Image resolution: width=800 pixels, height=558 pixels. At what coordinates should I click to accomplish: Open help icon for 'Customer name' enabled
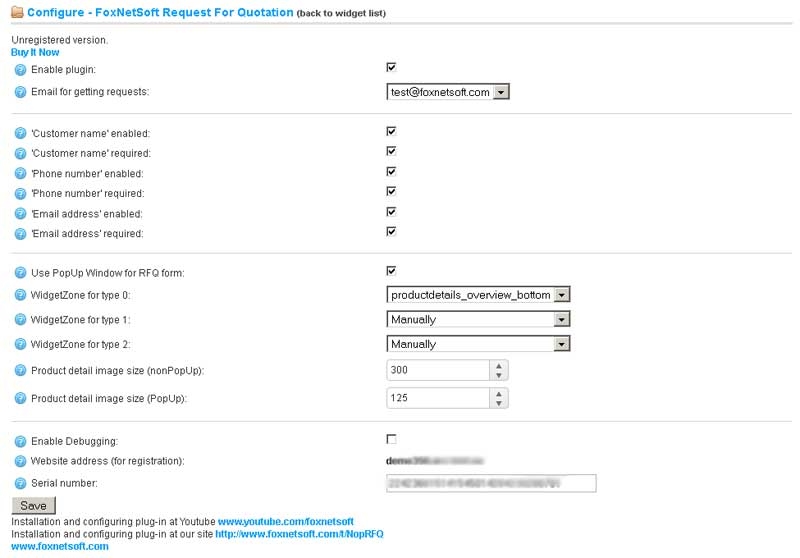[x=20, y=134]
